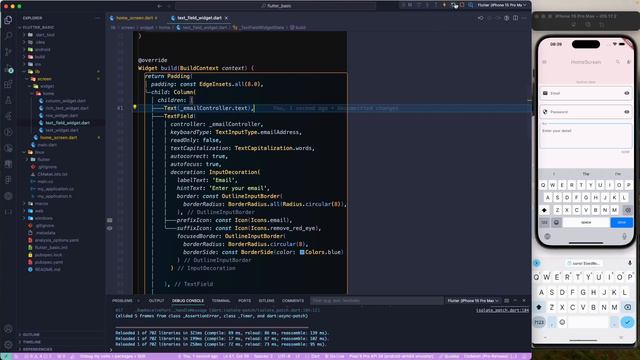
Task: Open README.md in explorer
Action: (x=46, y=269)
